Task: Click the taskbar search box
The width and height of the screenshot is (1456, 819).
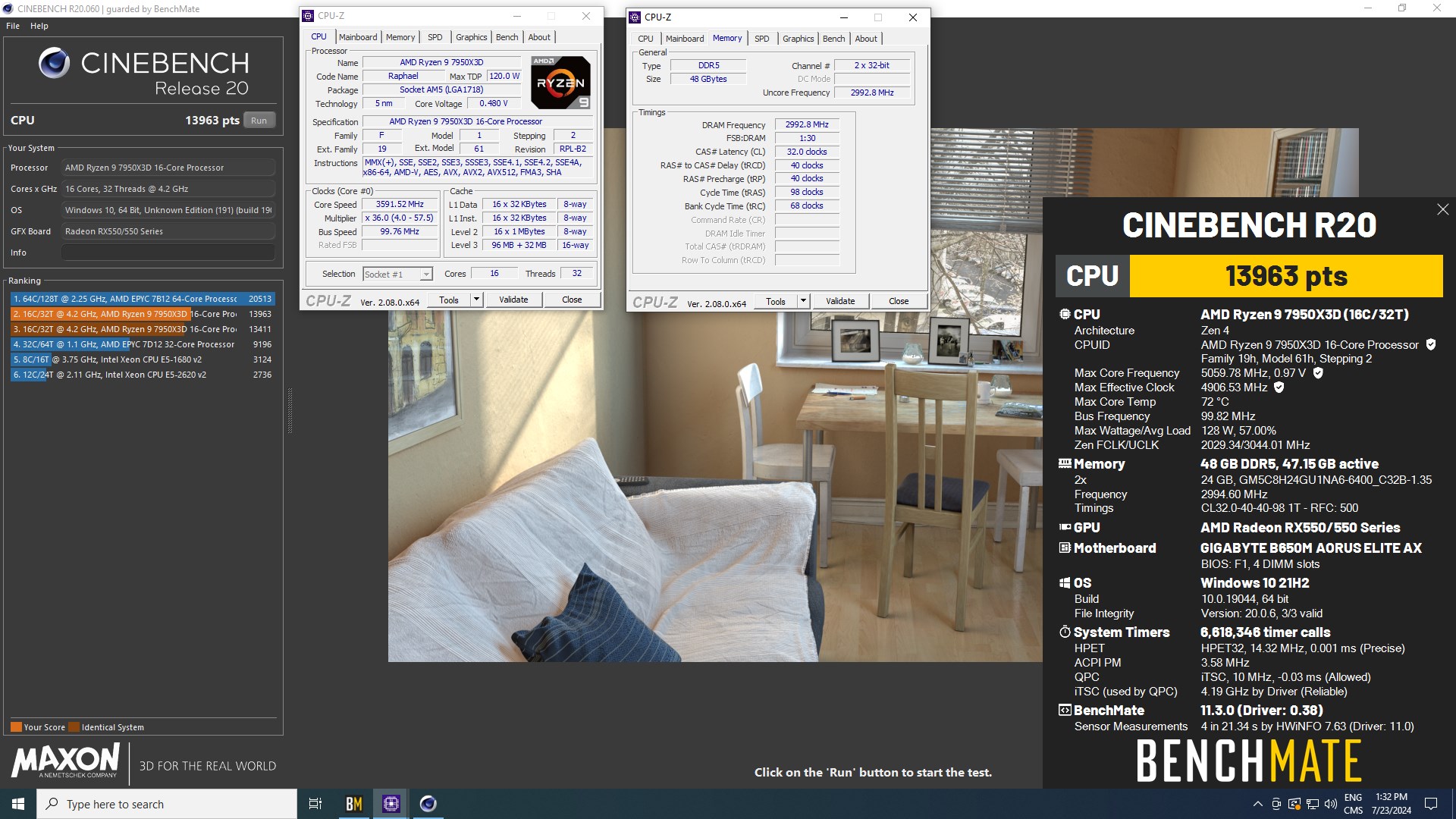Action: 167,804
